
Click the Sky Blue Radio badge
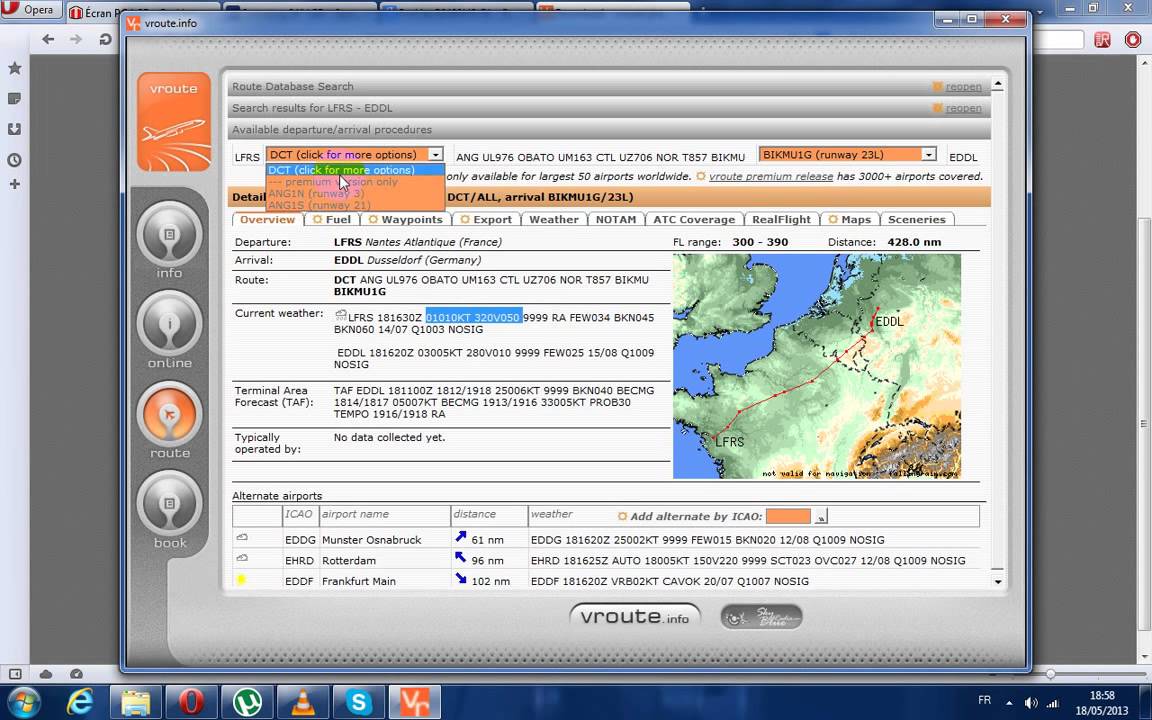pos(761,617)
